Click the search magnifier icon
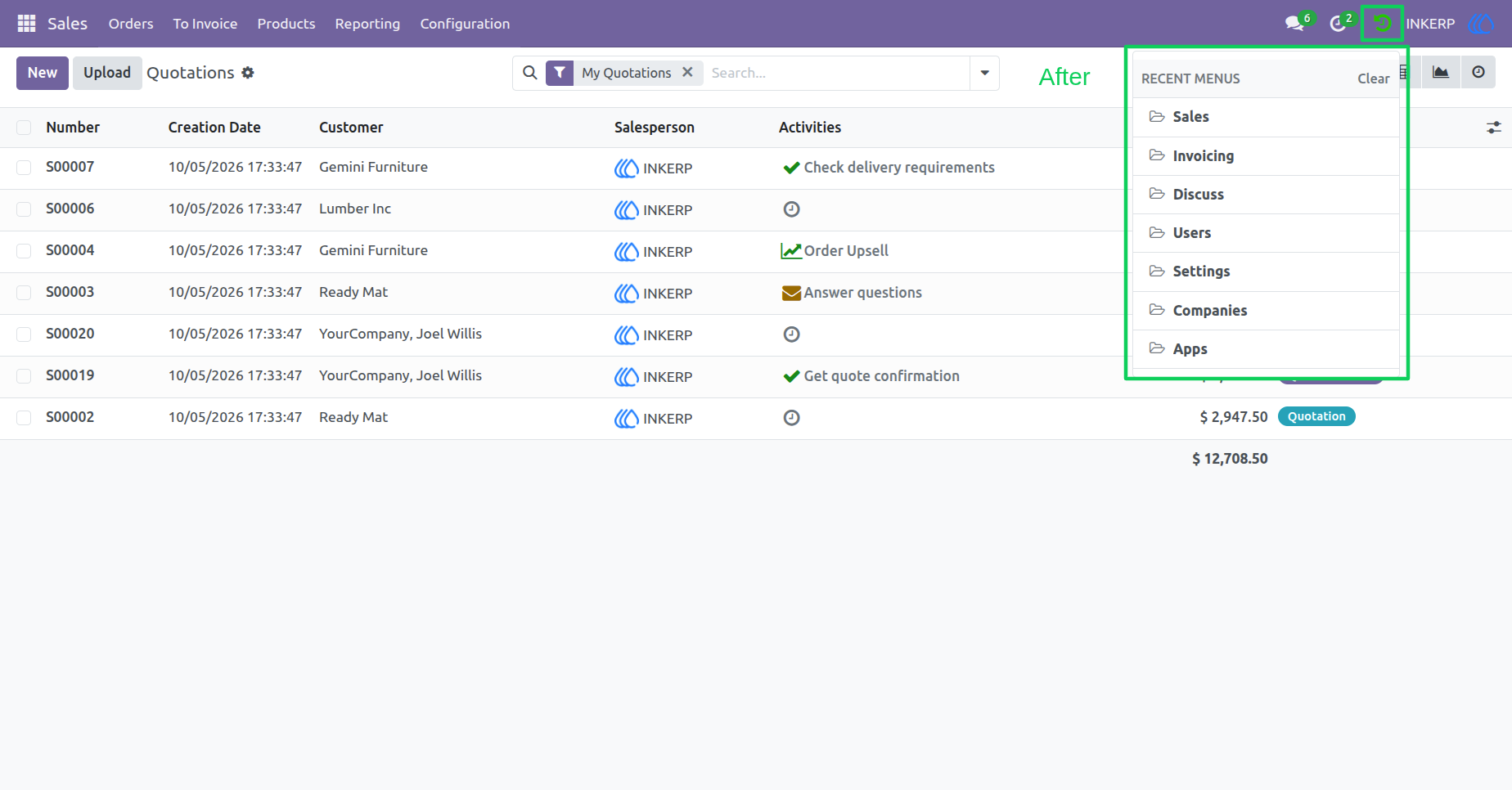1512x790 pixels. coord(530,73)
